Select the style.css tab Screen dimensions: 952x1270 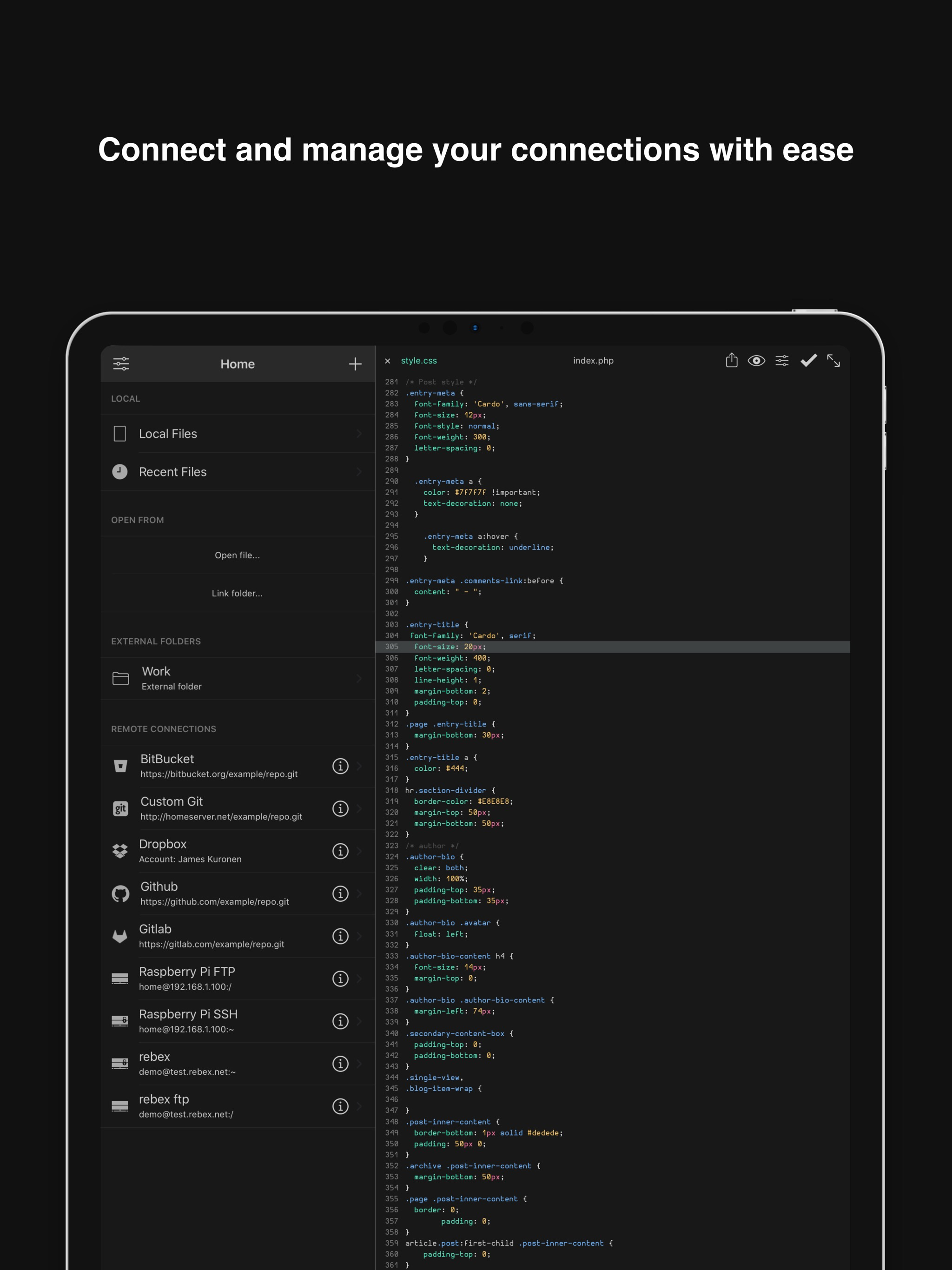tap(418, 361)
